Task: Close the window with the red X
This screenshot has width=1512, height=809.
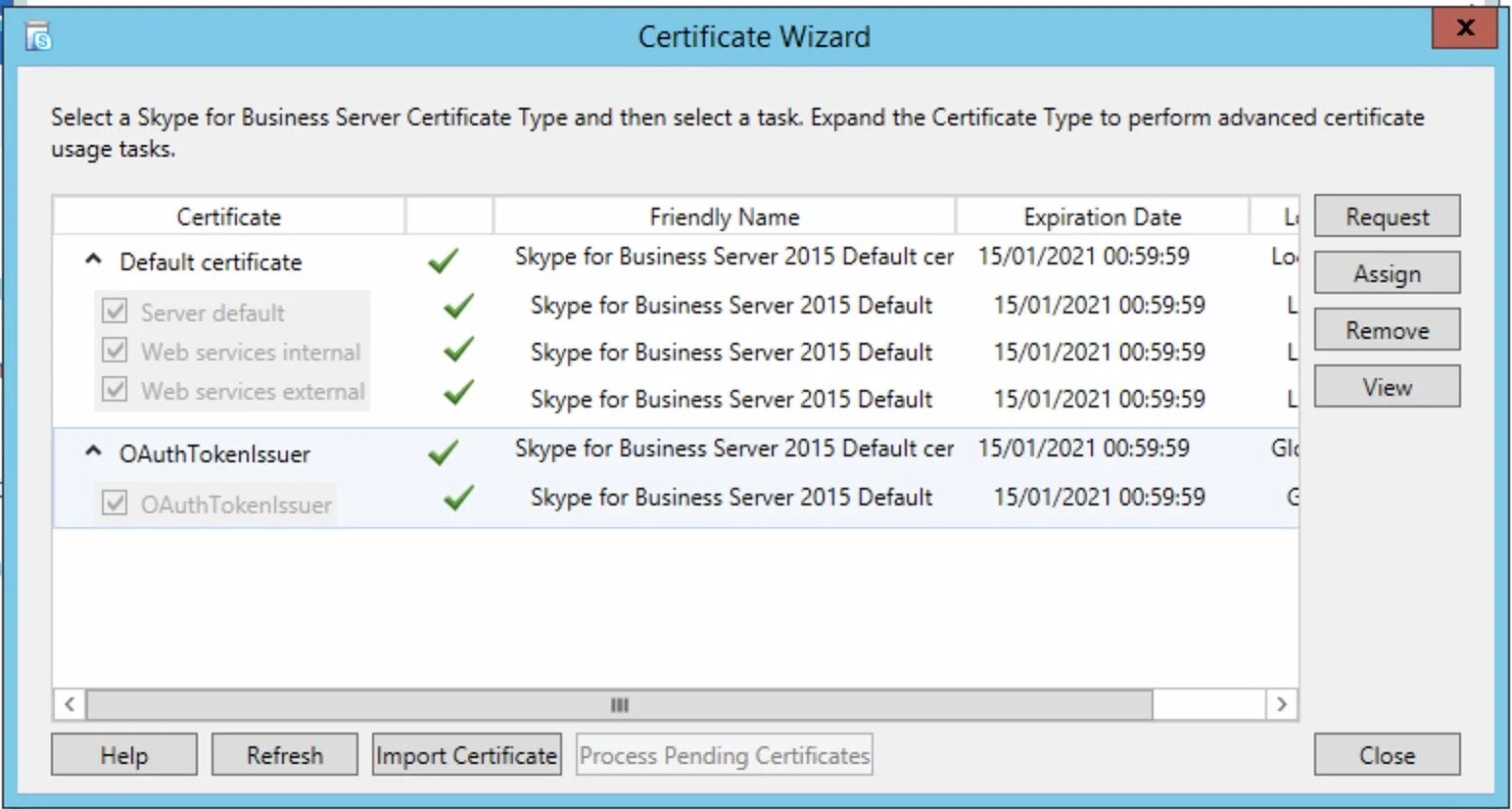Action: (x=1465, y=27)
